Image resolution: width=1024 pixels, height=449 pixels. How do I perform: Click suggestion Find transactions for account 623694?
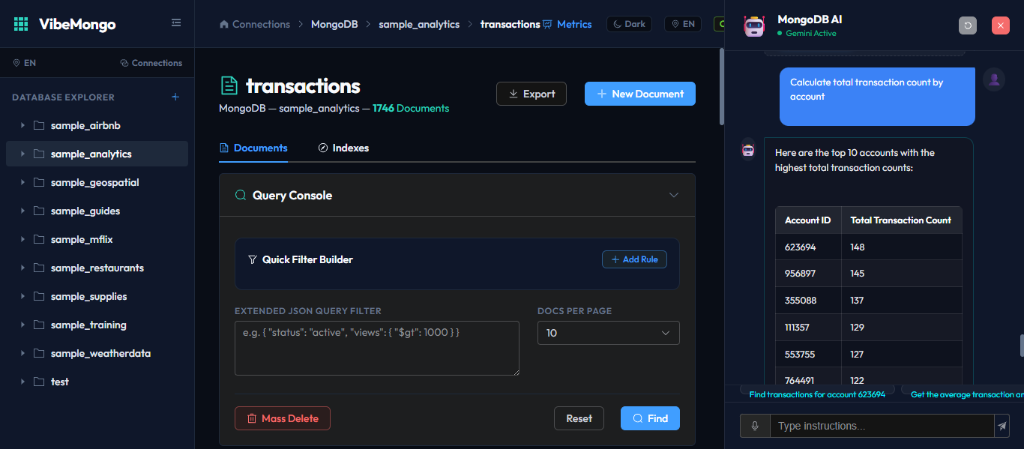(x=817, y=394)
